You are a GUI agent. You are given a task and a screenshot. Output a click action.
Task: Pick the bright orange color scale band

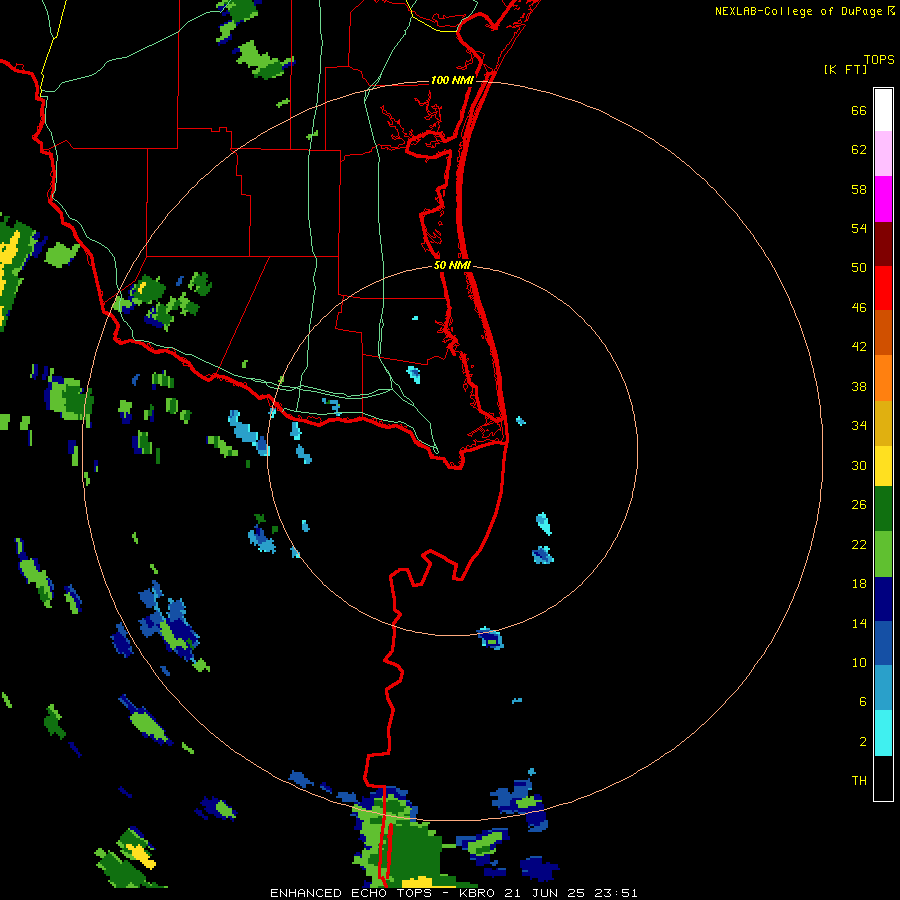(883, 378)
